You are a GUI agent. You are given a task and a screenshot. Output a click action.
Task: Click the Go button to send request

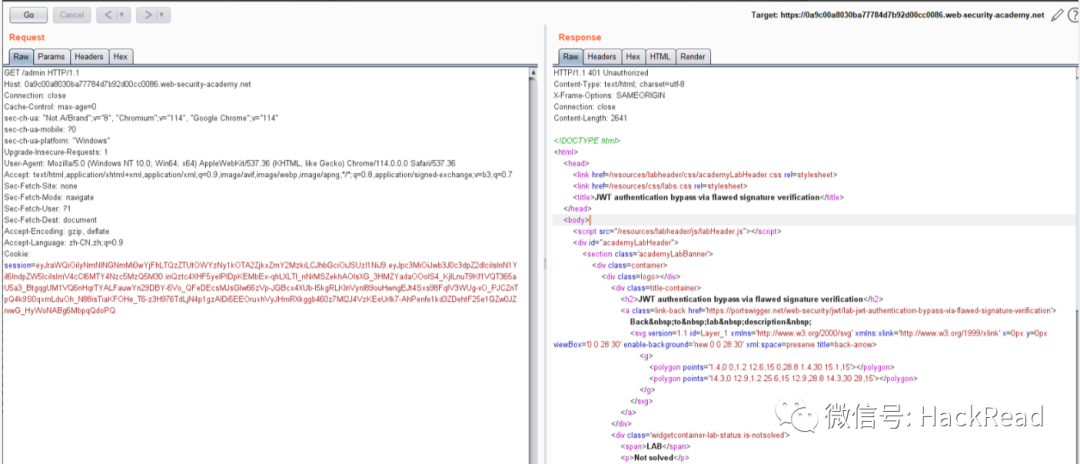(x=28, y=14)
